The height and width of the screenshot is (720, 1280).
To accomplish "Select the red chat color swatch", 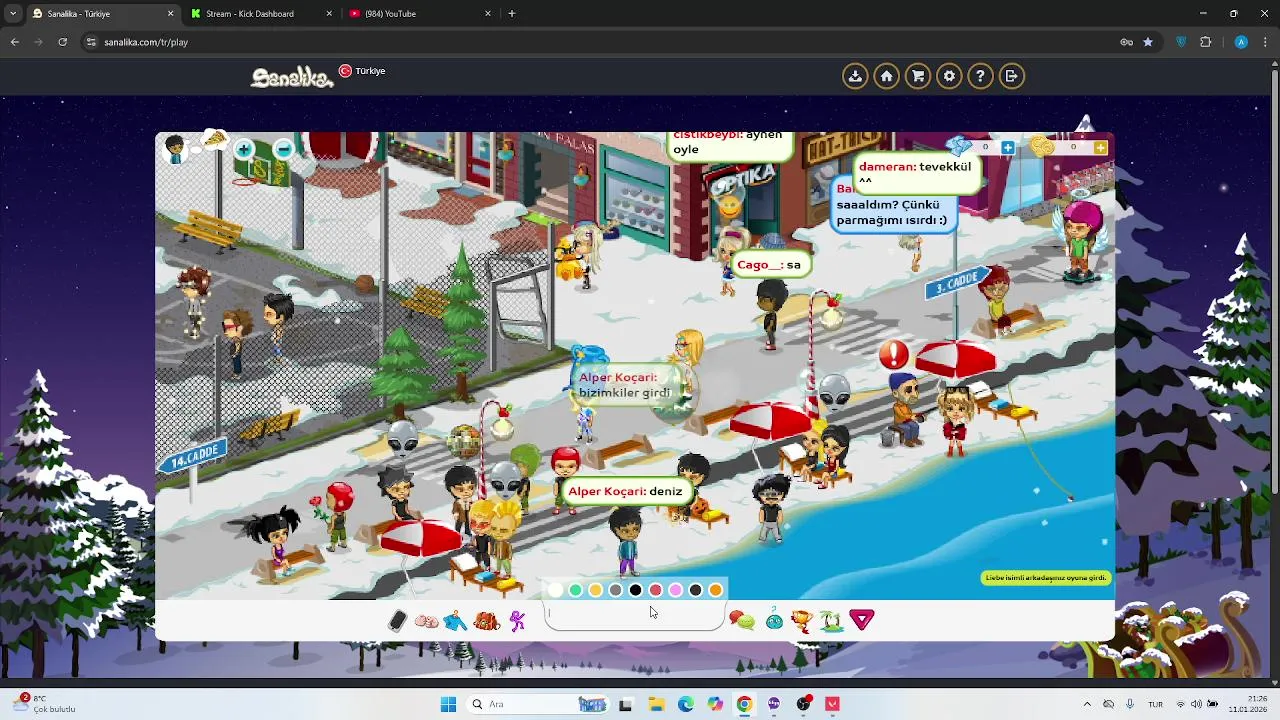I will point(656,590).
